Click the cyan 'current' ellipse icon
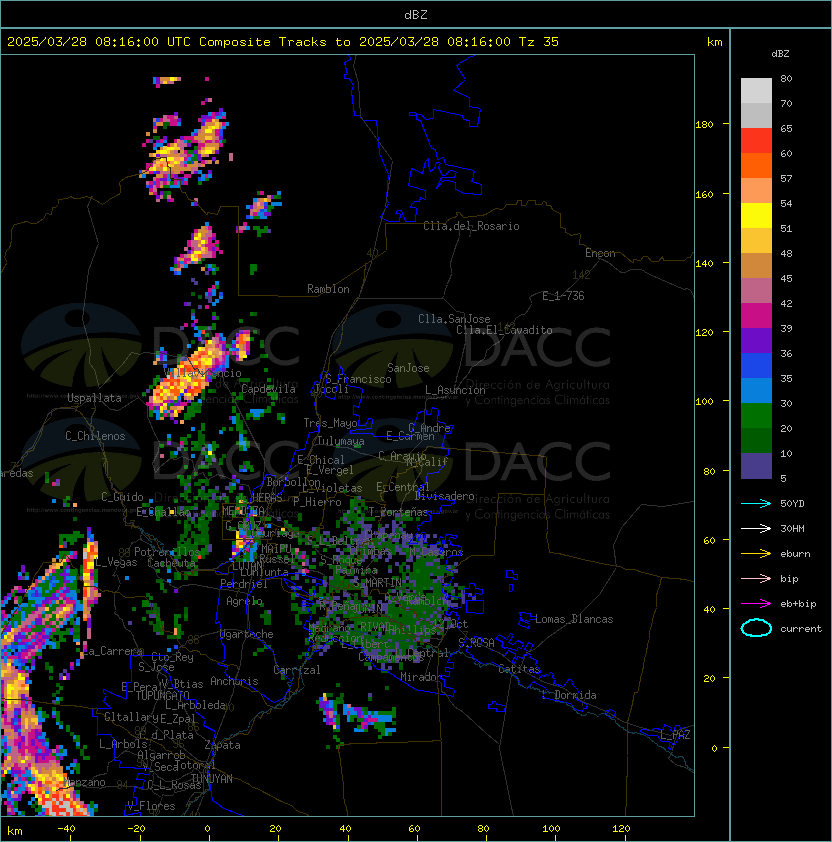Screen dimensions: 832x842 point(756,628)
